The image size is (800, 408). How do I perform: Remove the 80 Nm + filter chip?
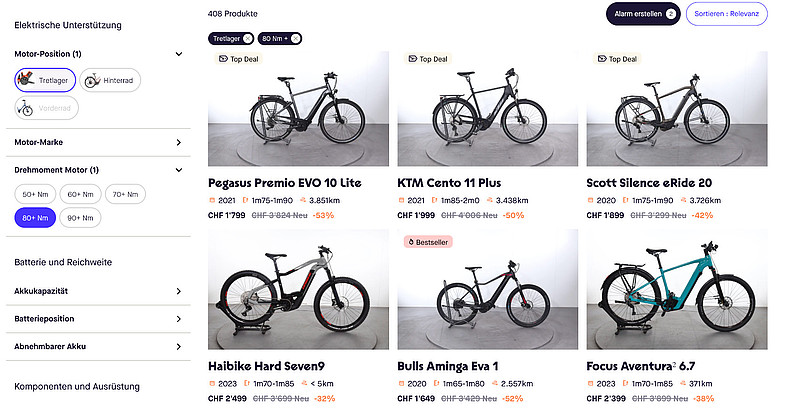pos(296,38)
